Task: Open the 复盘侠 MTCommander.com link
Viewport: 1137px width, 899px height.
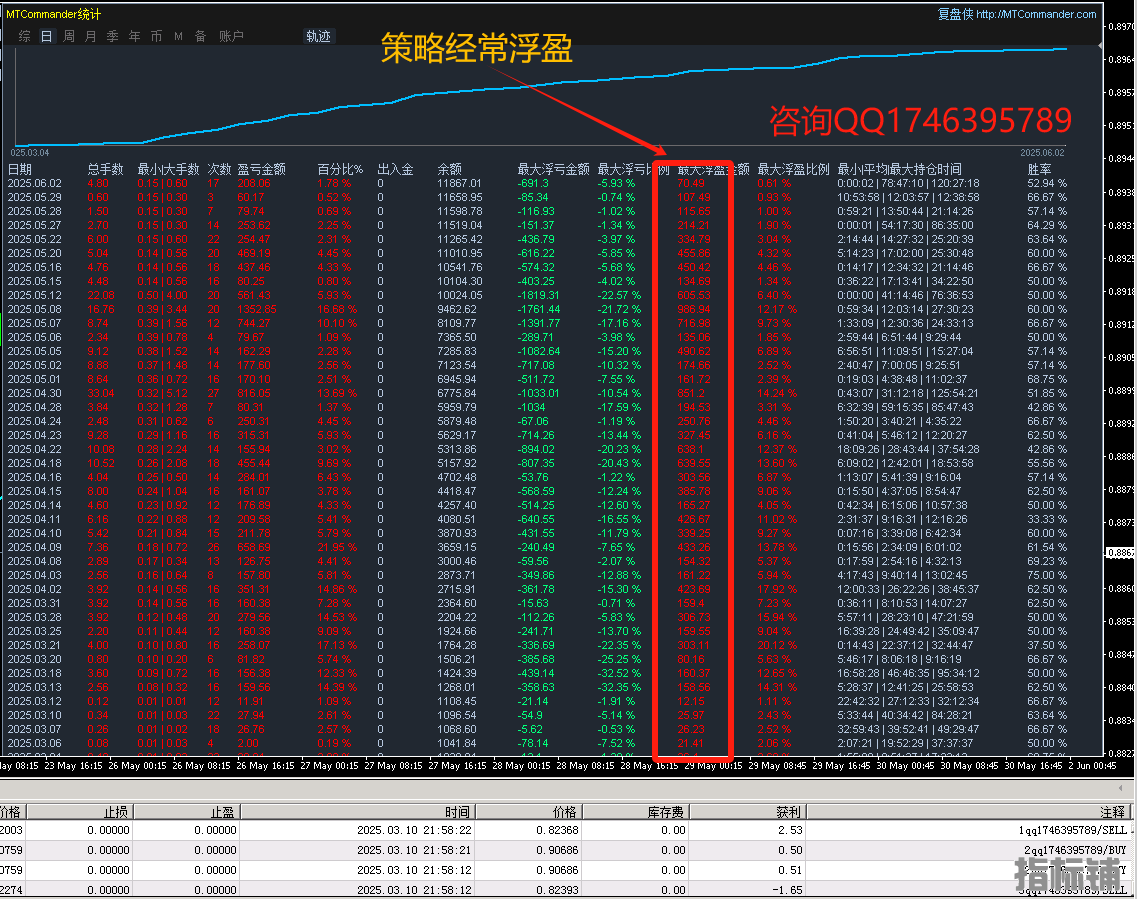Action: [1017, 14]
